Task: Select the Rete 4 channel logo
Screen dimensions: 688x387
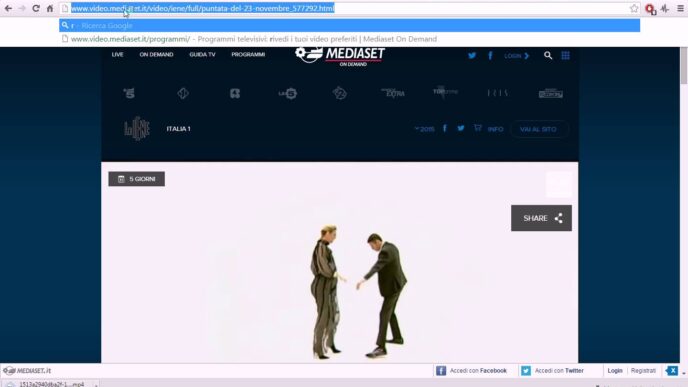Action: coord(235,93)
